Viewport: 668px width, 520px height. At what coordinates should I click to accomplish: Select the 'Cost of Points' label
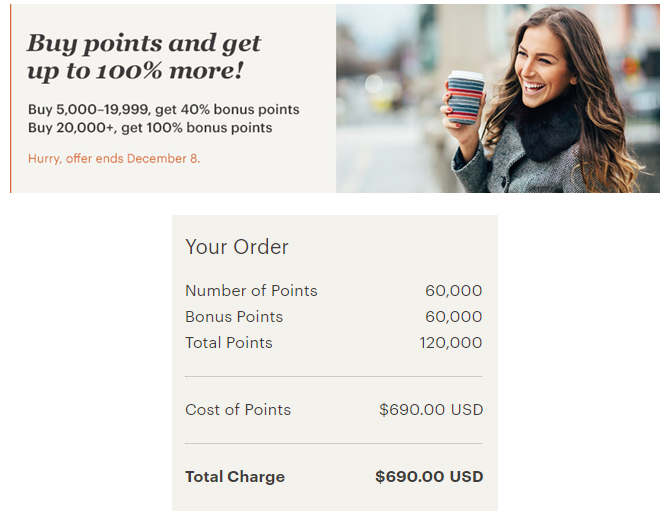[238, 409]
